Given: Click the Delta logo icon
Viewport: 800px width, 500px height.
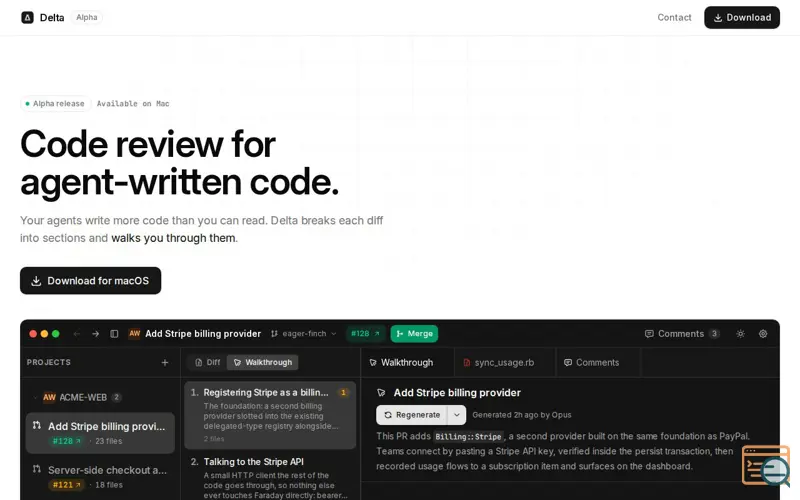Looking at the screenshot, I should click(27, 17).
